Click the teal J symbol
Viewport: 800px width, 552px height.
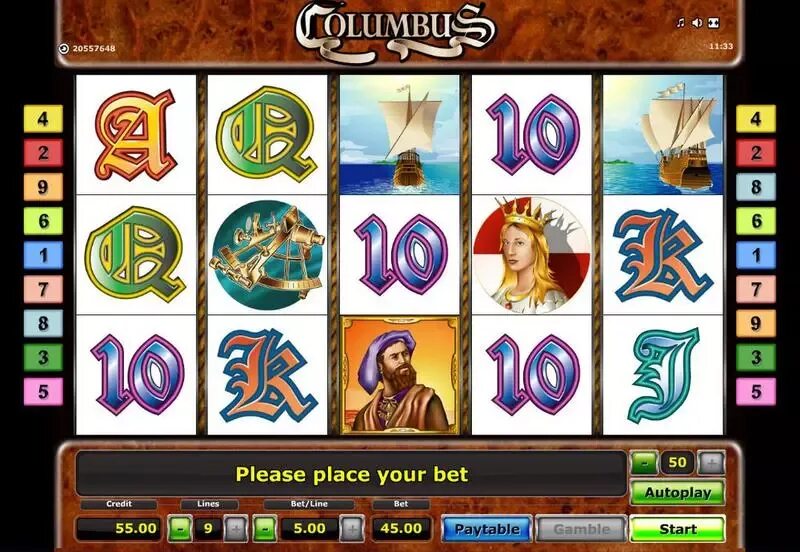tap(663, 375)
